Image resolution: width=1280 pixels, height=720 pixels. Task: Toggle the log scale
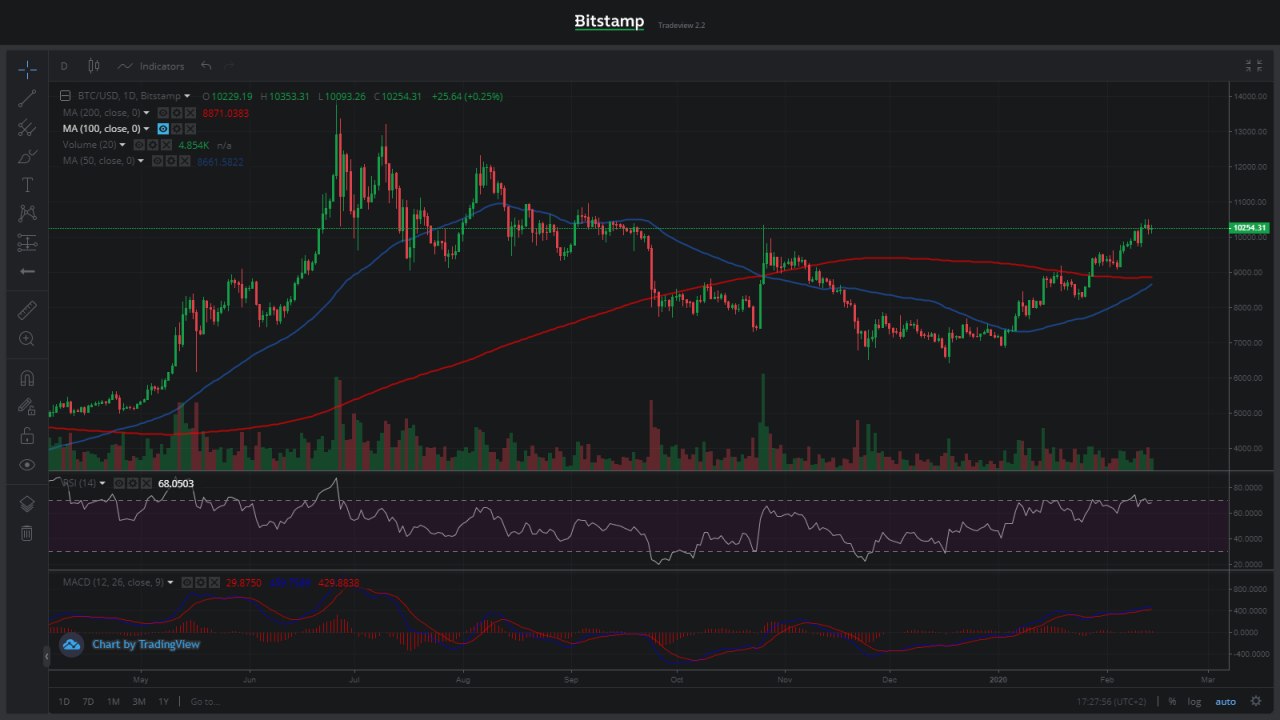coord(1194,702)
